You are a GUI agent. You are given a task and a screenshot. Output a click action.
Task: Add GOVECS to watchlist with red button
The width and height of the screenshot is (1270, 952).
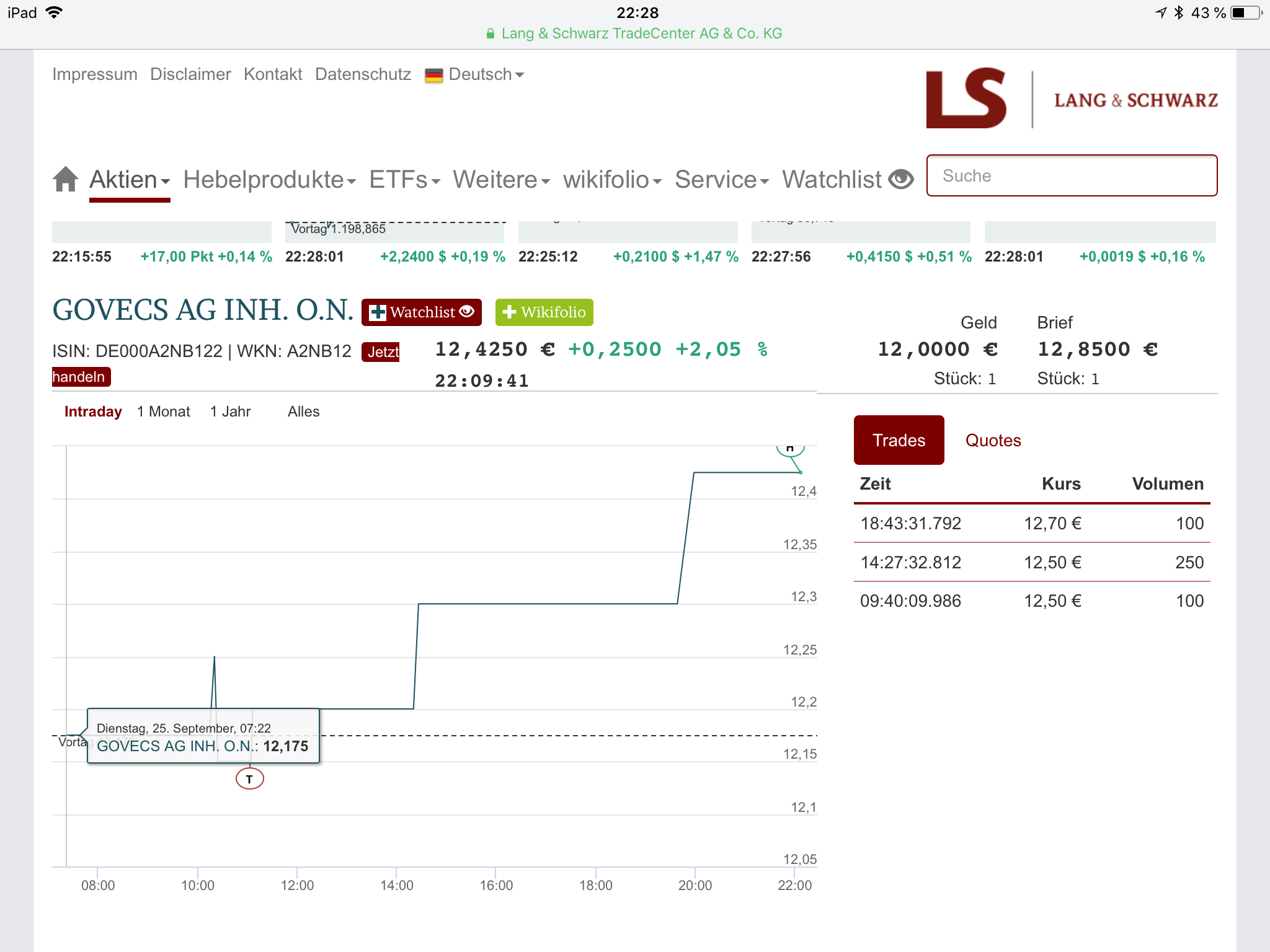(421, 312)
